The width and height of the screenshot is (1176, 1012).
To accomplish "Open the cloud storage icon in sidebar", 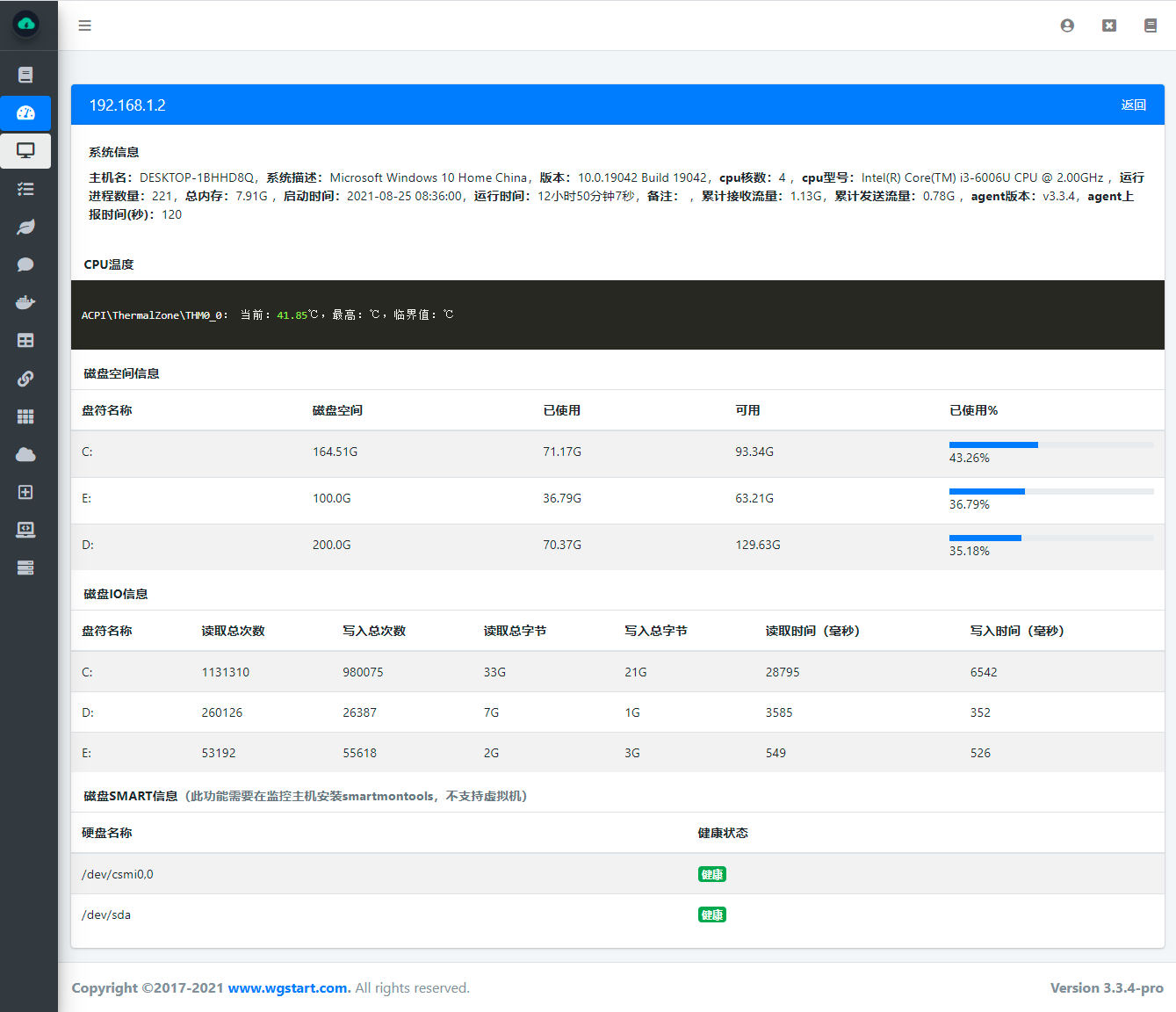I will click(x=25, y=453).
